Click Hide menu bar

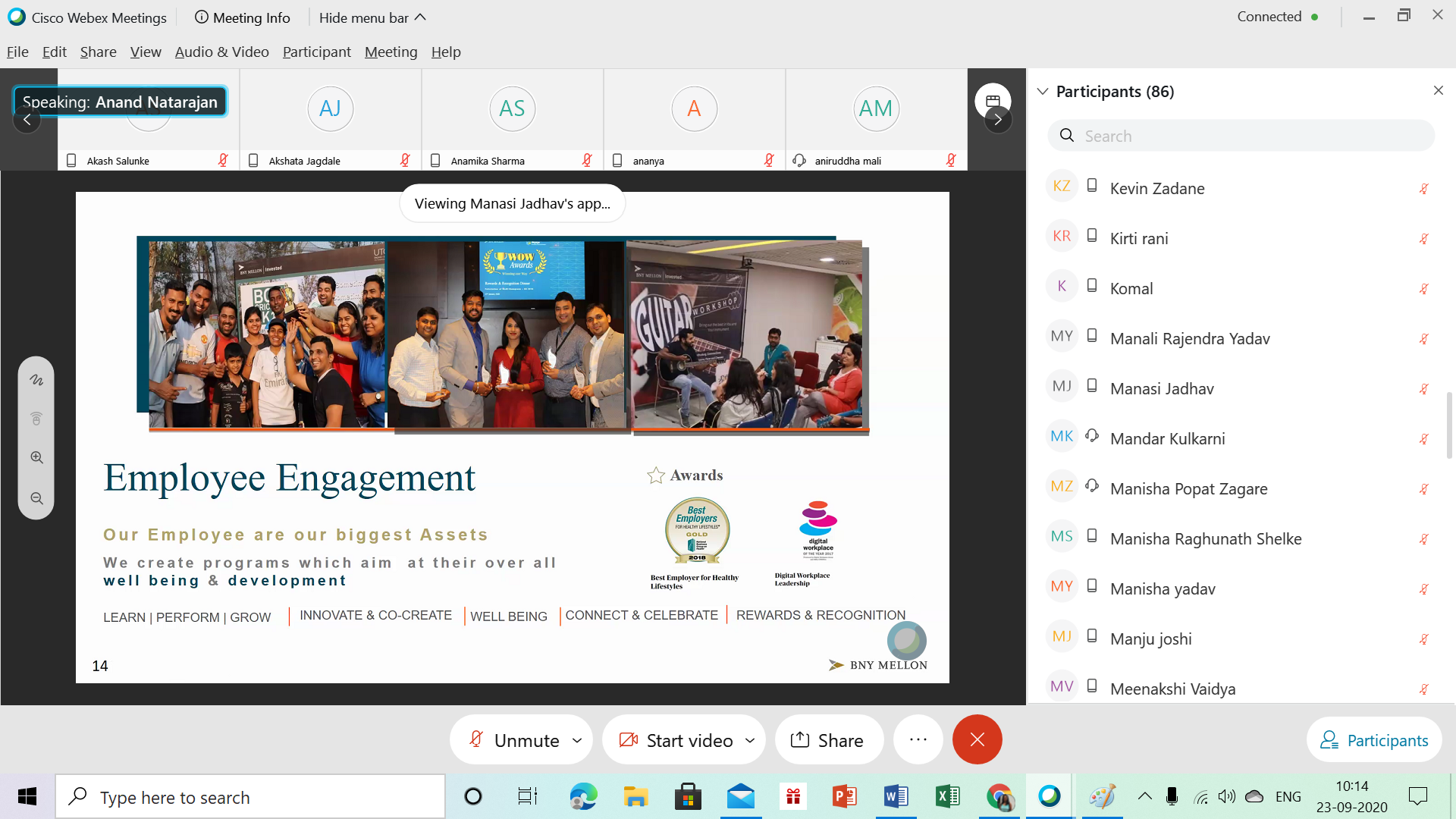click(372, 17)
